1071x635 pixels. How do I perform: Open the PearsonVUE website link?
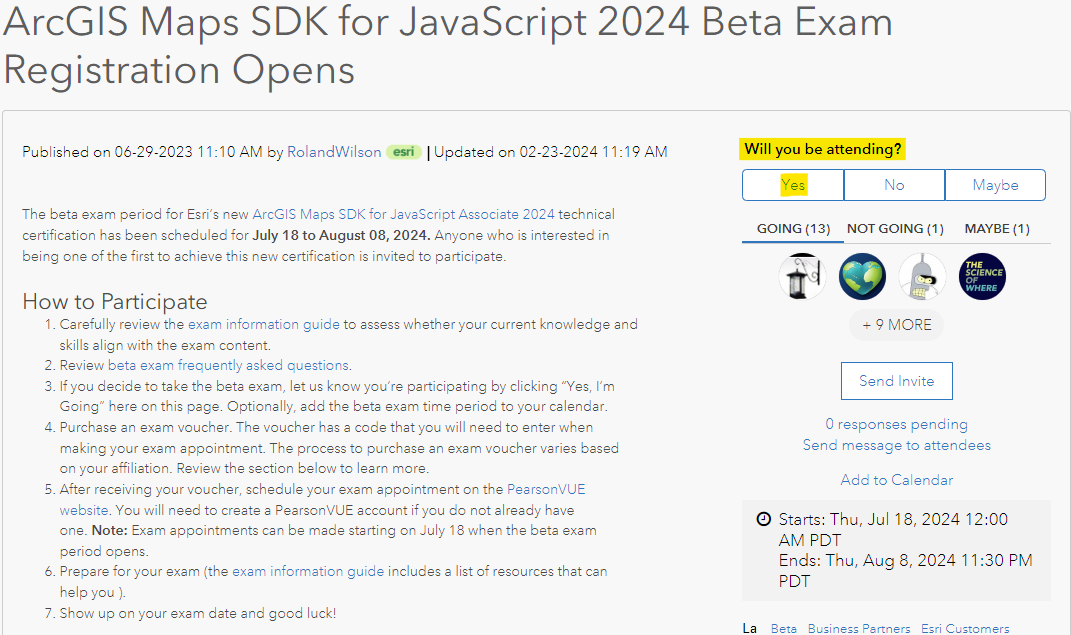(545, 489)
